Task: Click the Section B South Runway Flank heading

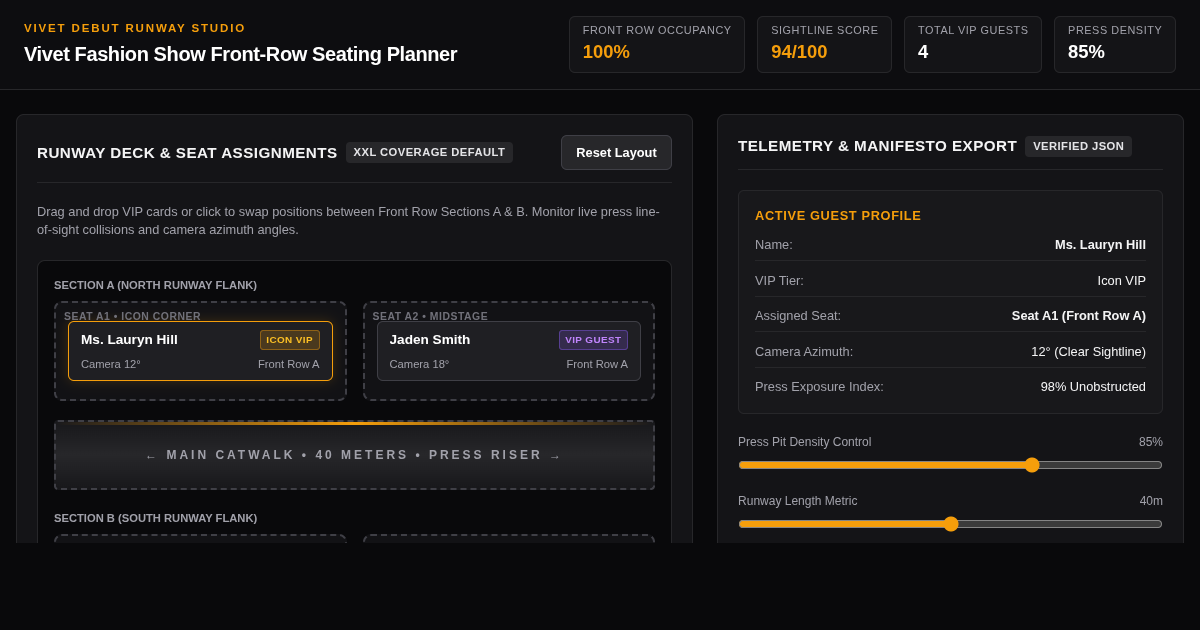Action: [155, 518]
